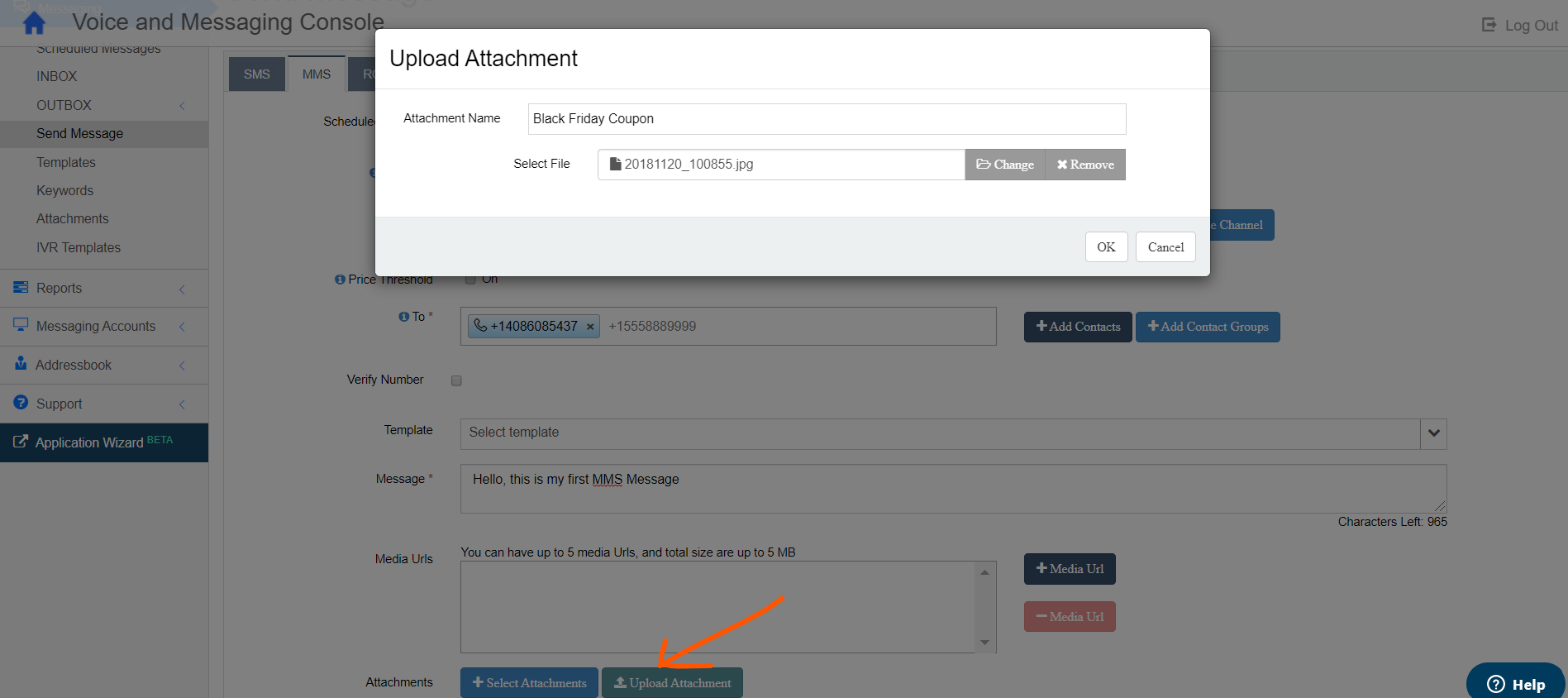This screenshot has width=1568, height=698.
Task: Click the To field info icon
Action: pyautogui.click(x=403, y=317)
